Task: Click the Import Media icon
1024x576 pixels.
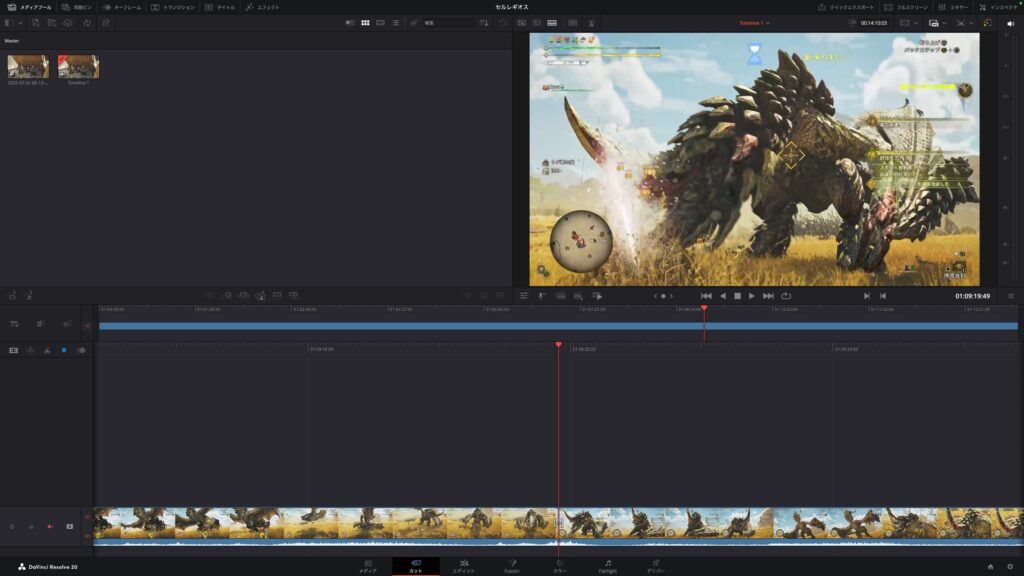Action: click(x=35, y=23)
